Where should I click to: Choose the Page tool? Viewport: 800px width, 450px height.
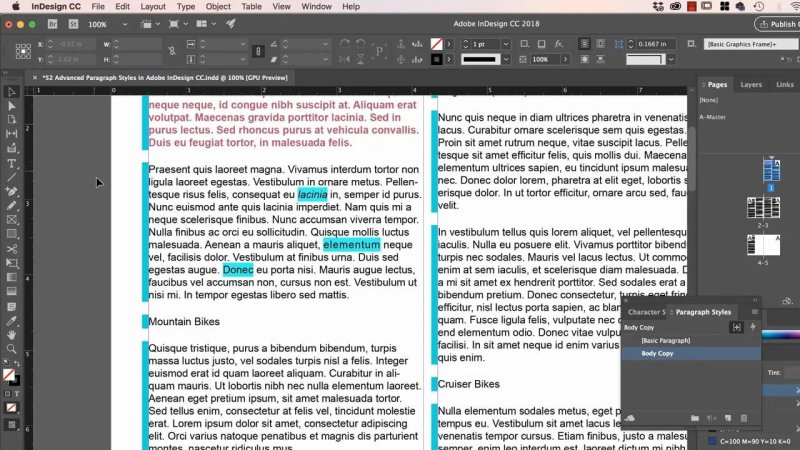(x=11, y=119)
